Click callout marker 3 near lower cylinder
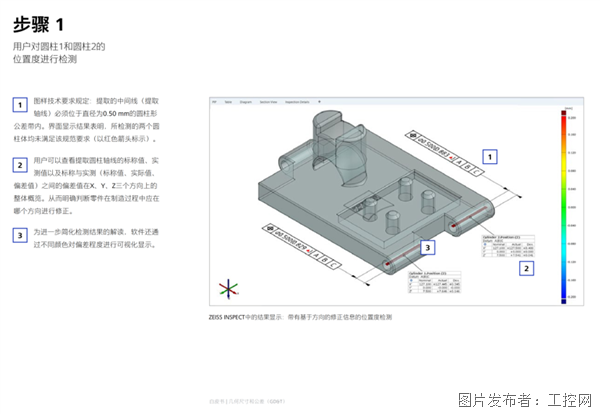 [427, 246]
